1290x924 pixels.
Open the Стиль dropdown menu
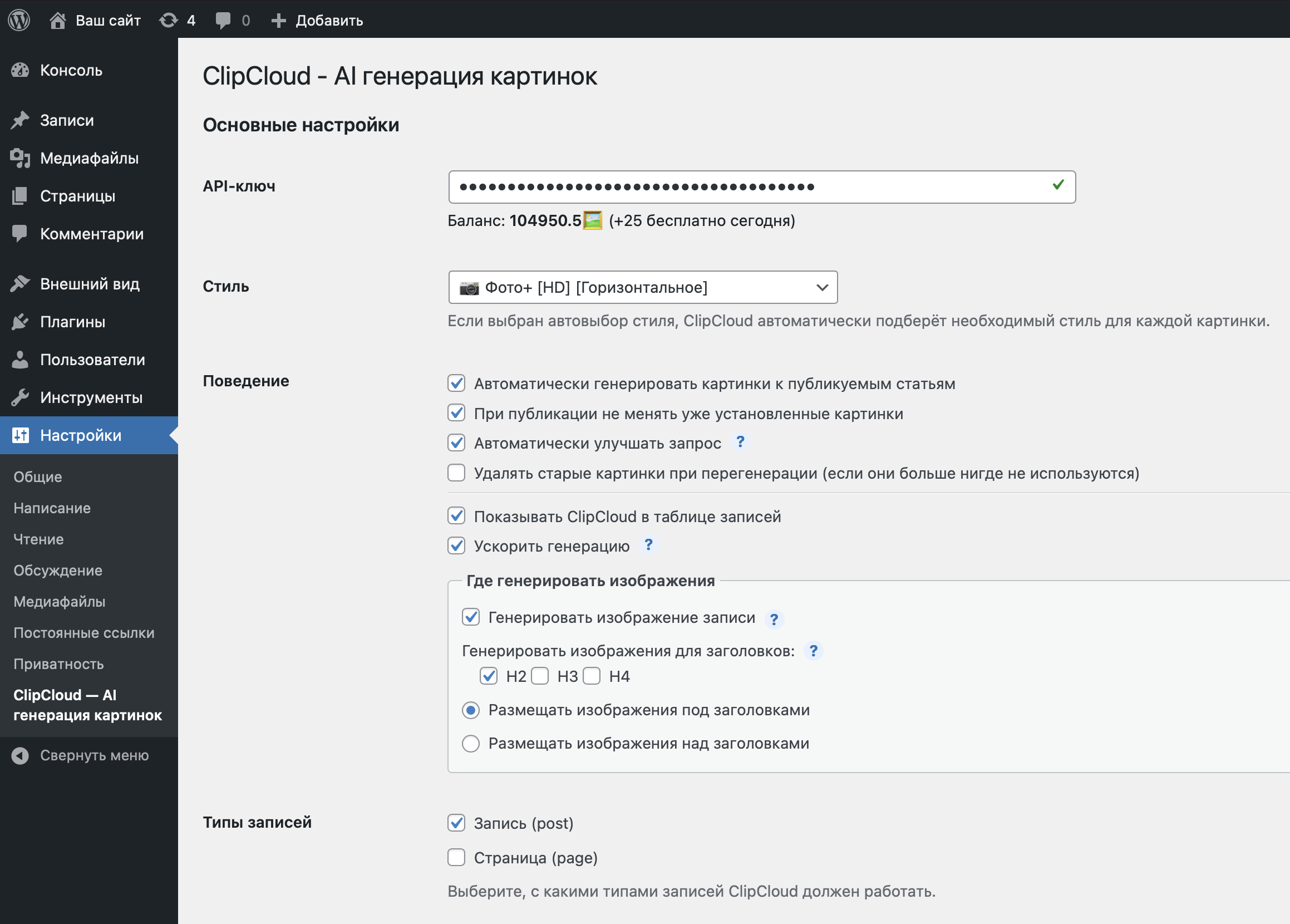coord(643,287)
